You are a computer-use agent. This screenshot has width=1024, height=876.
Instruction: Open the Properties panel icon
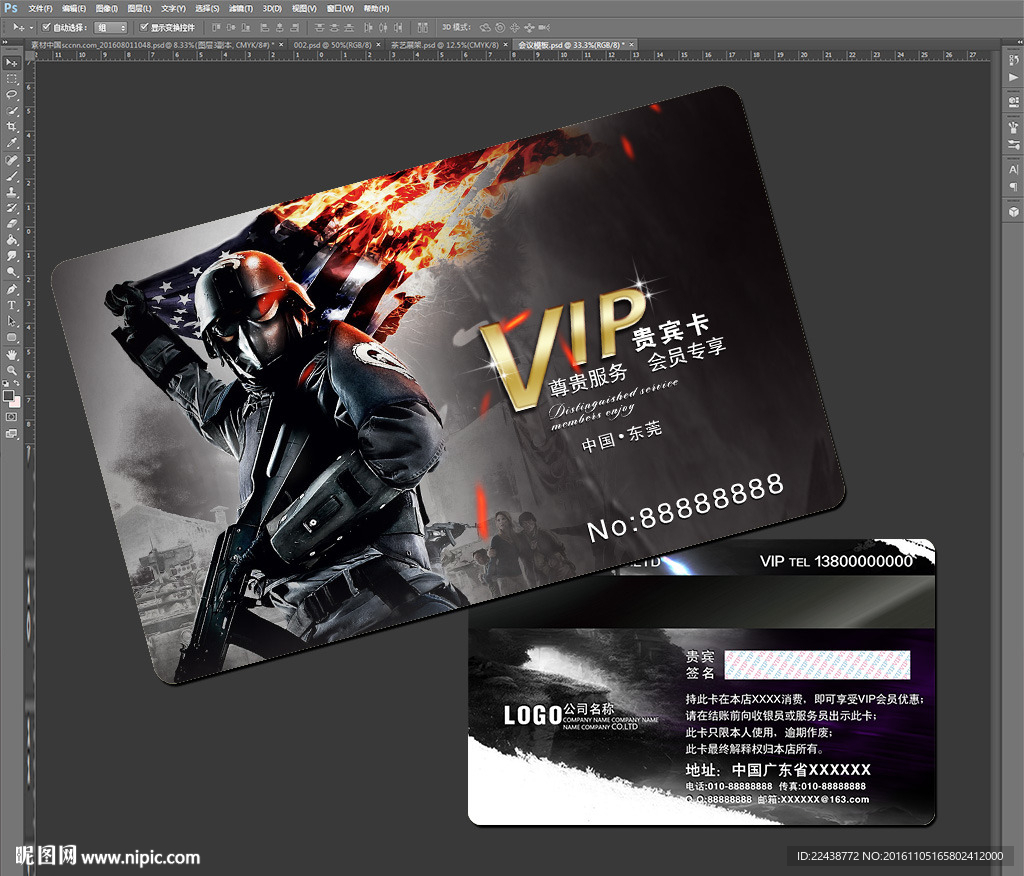coord(1013,101)
